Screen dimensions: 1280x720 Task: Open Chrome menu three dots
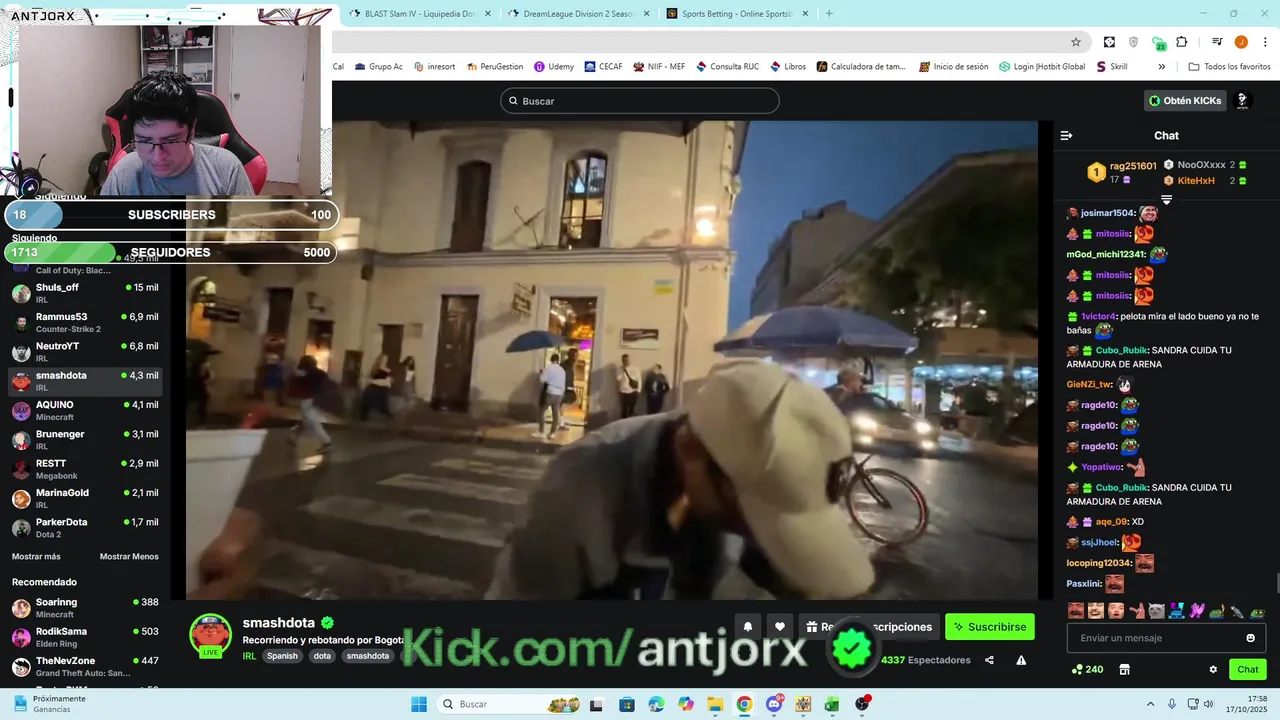(x=1264, y=42)
